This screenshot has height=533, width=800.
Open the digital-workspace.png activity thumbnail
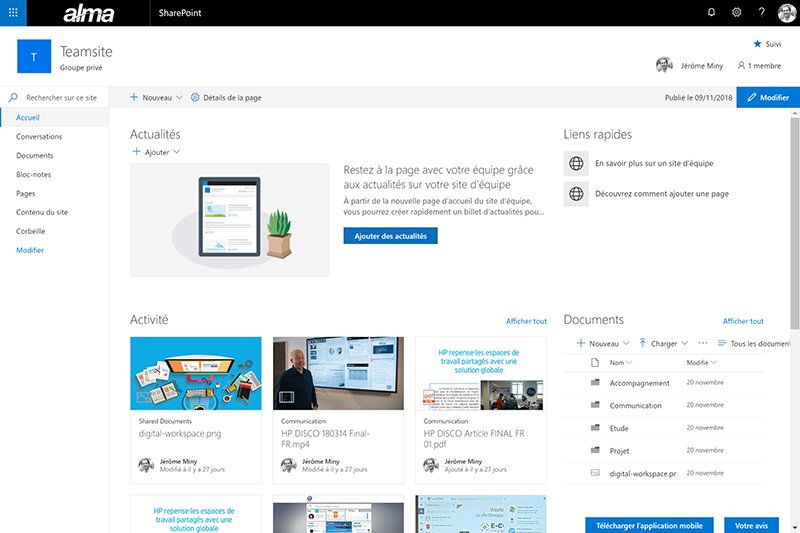pyautogui.click(x=196, y=373)
